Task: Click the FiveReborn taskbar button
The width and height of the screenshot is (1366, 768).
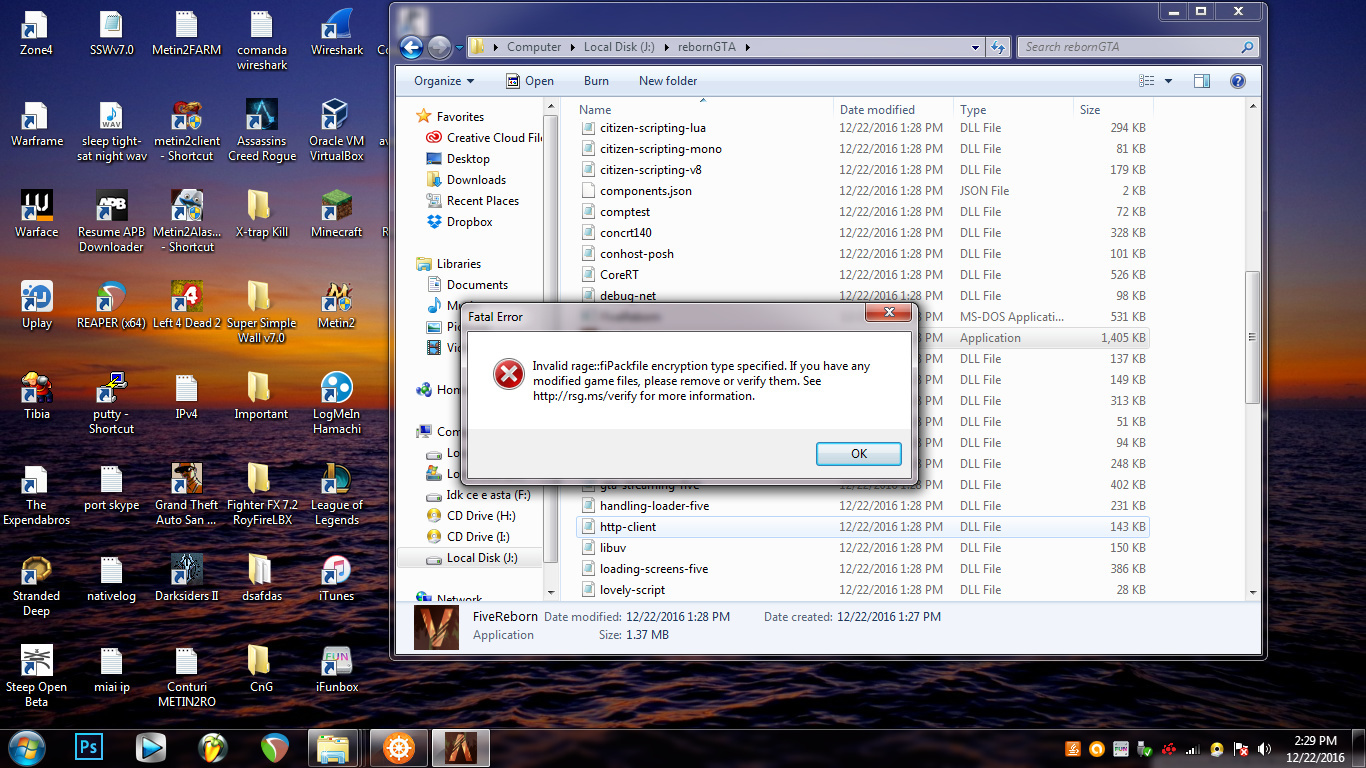Action: pos(461,747)
